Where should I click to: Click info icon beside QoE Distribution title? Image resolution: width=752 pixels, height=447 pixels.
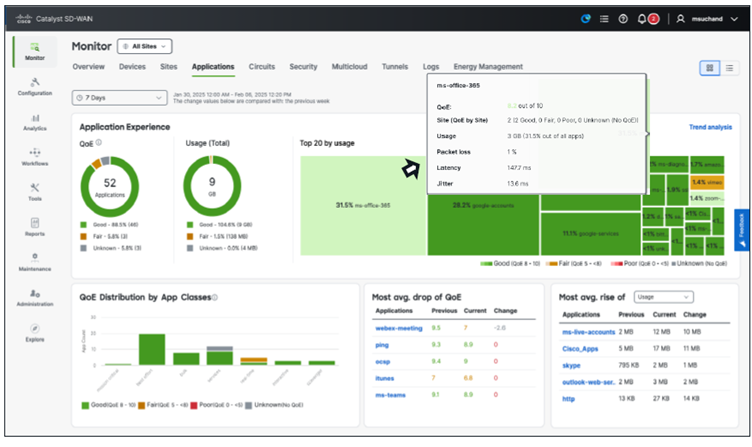[215, 297]
